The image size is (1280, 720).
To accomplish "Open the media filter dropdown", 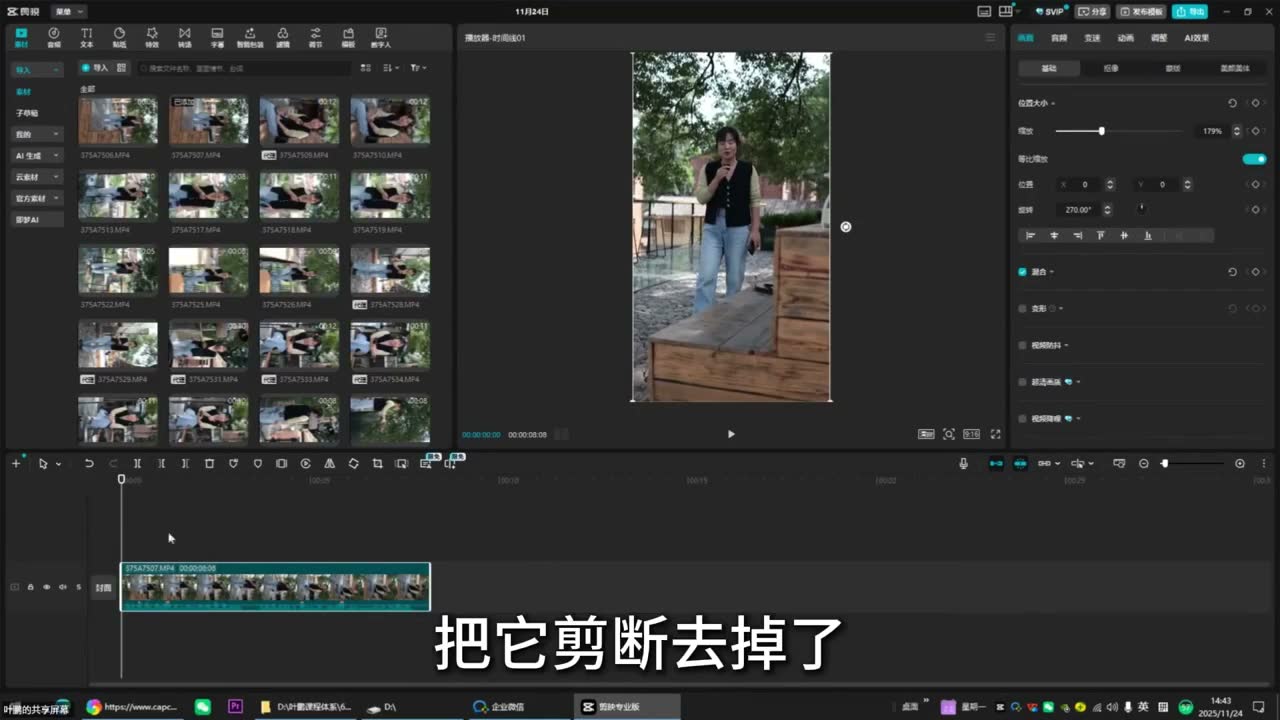I will pos(418,68).
